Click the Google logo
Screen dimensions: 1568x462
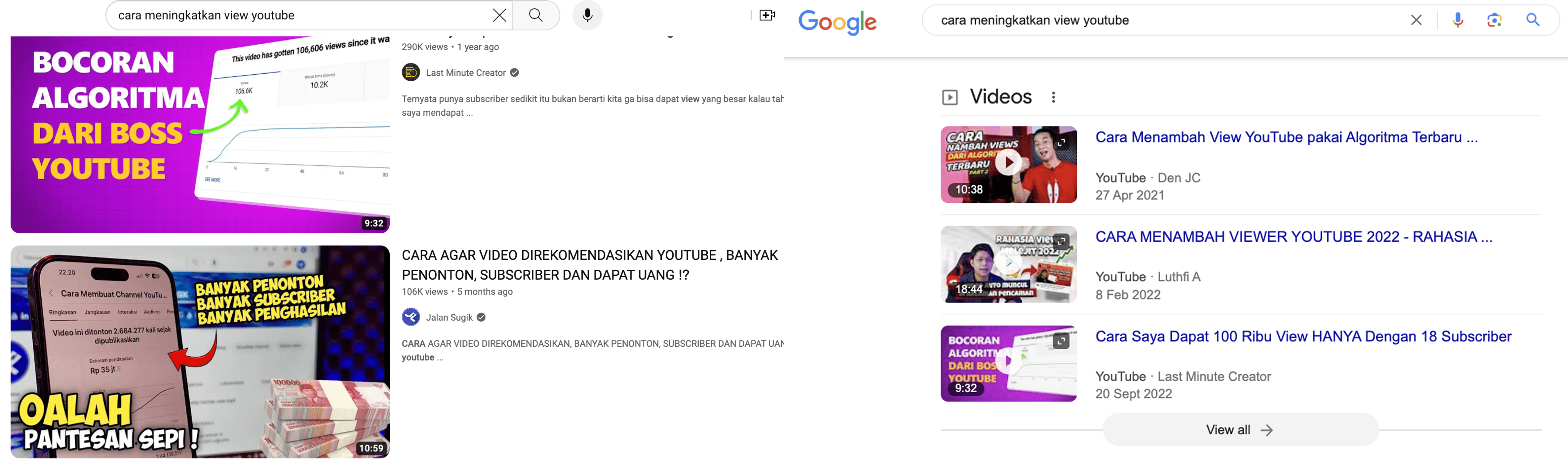(837, 23)
